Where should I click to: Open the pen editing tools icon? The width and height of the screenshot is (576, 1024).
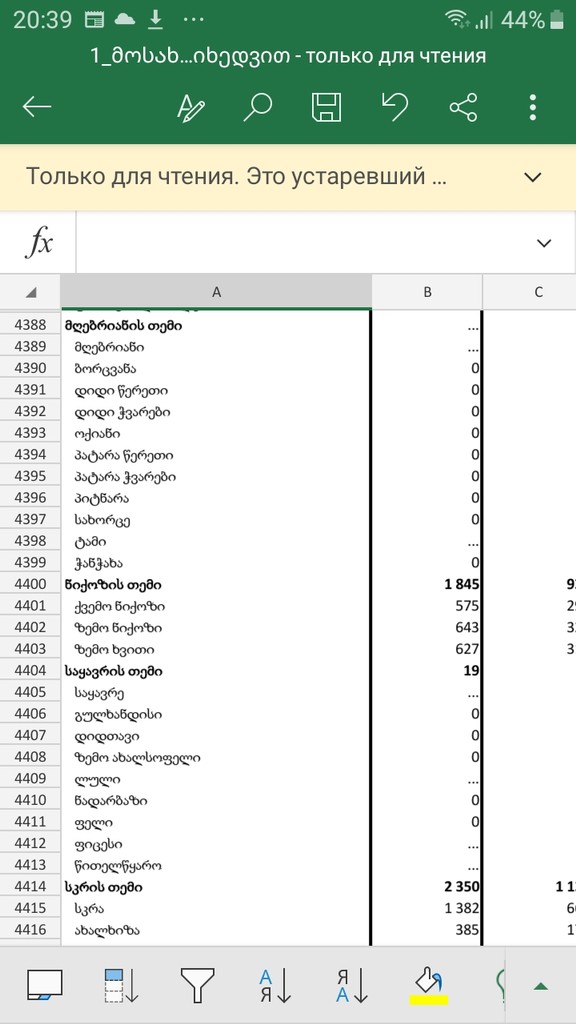pos(191,107)
